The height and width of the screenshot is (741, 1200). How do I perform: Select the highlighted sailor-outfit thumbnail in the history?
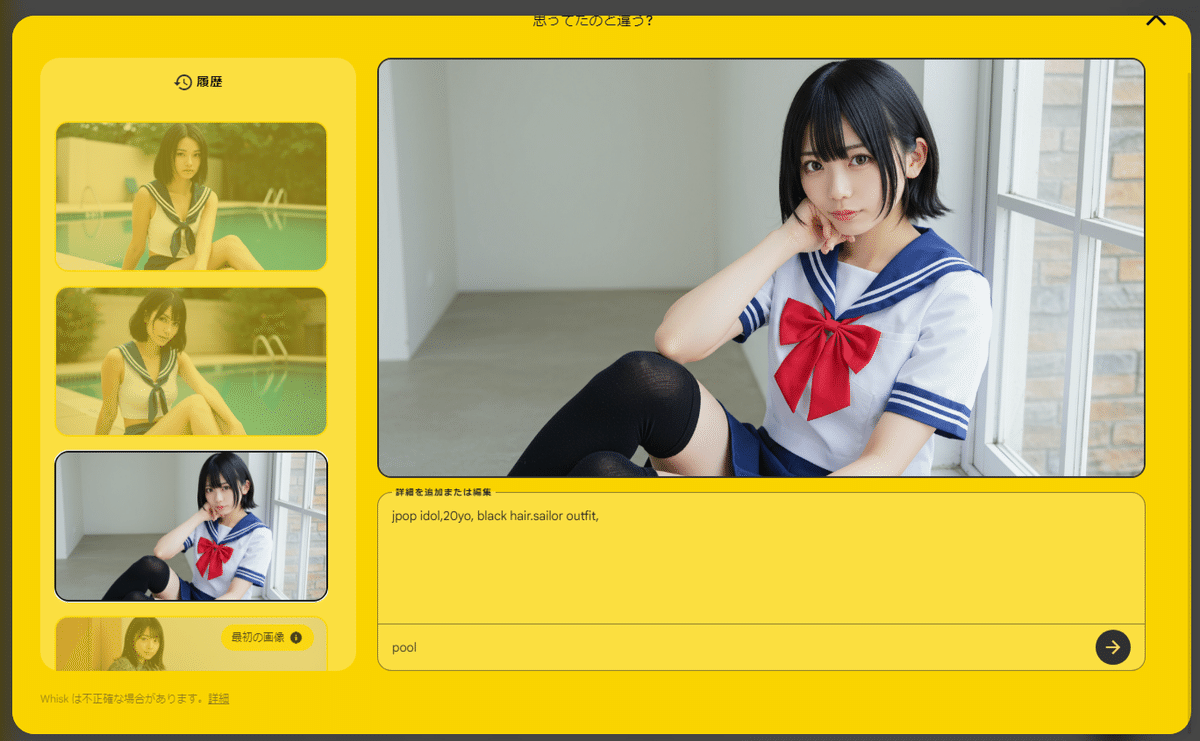190,527
